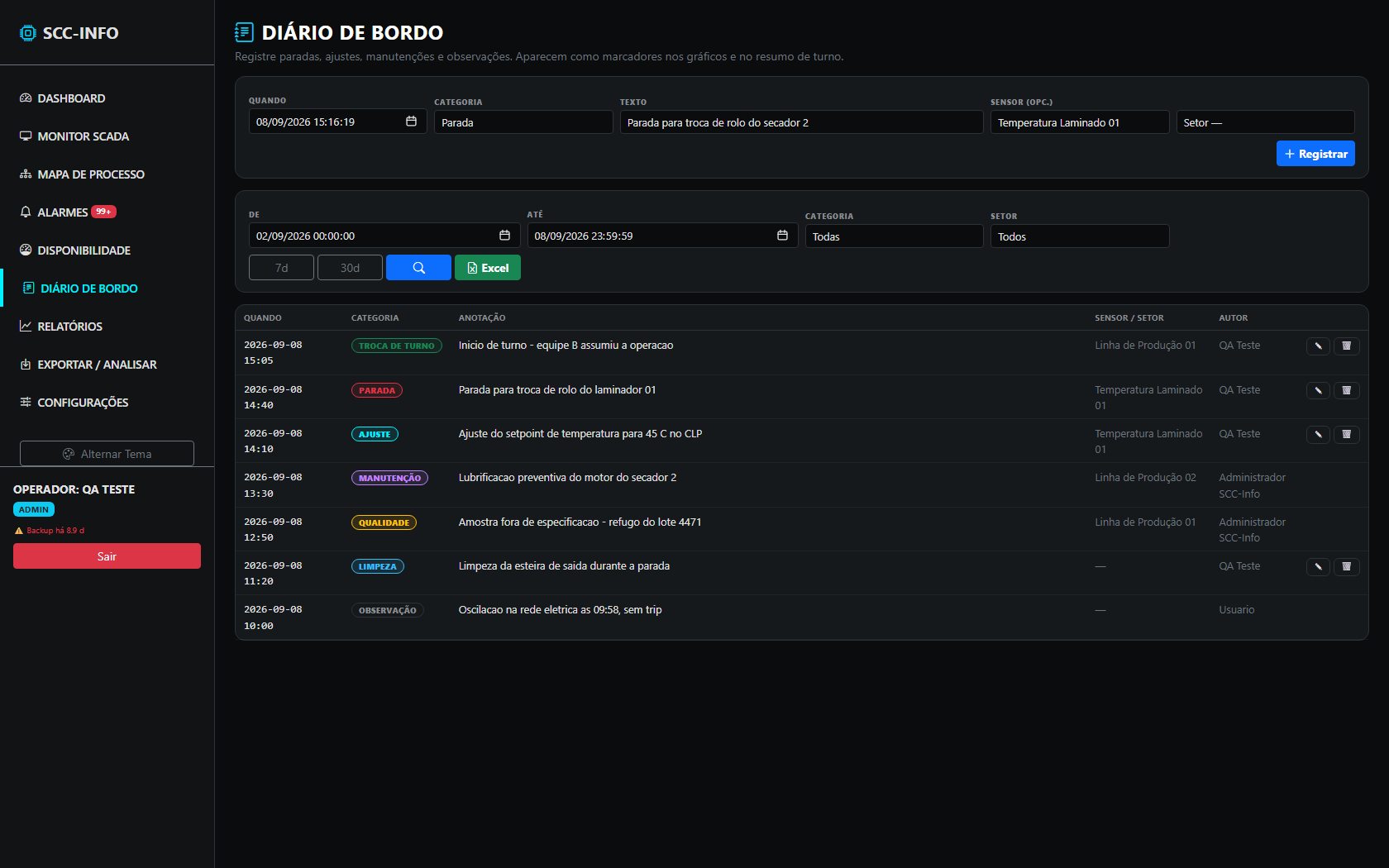Delete the 'Inicio de turno' log entry
Viewport: 1389px width, 868px height.
coord(1346,346)
